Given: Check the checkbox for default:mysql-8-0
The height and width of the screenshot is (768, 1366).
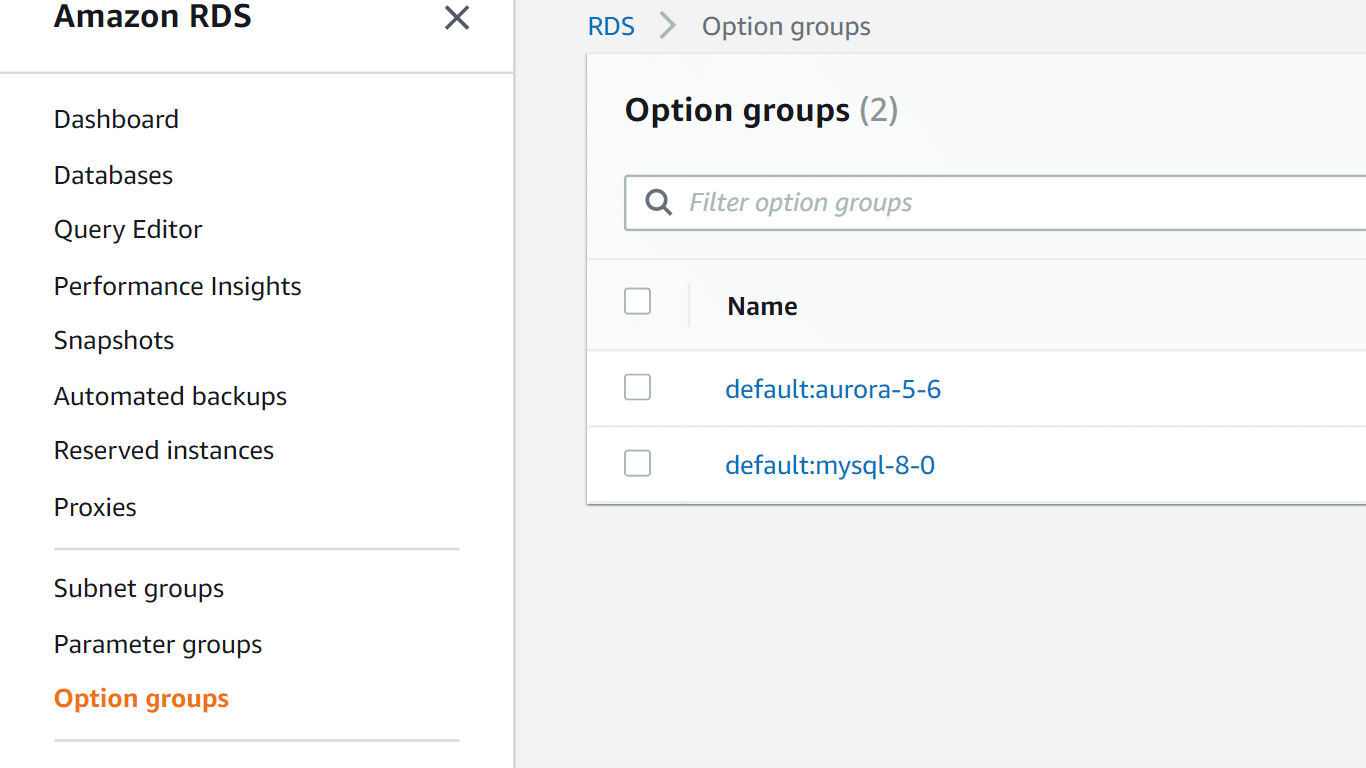Looking at the screenshot, I should [x=637, y=463].
